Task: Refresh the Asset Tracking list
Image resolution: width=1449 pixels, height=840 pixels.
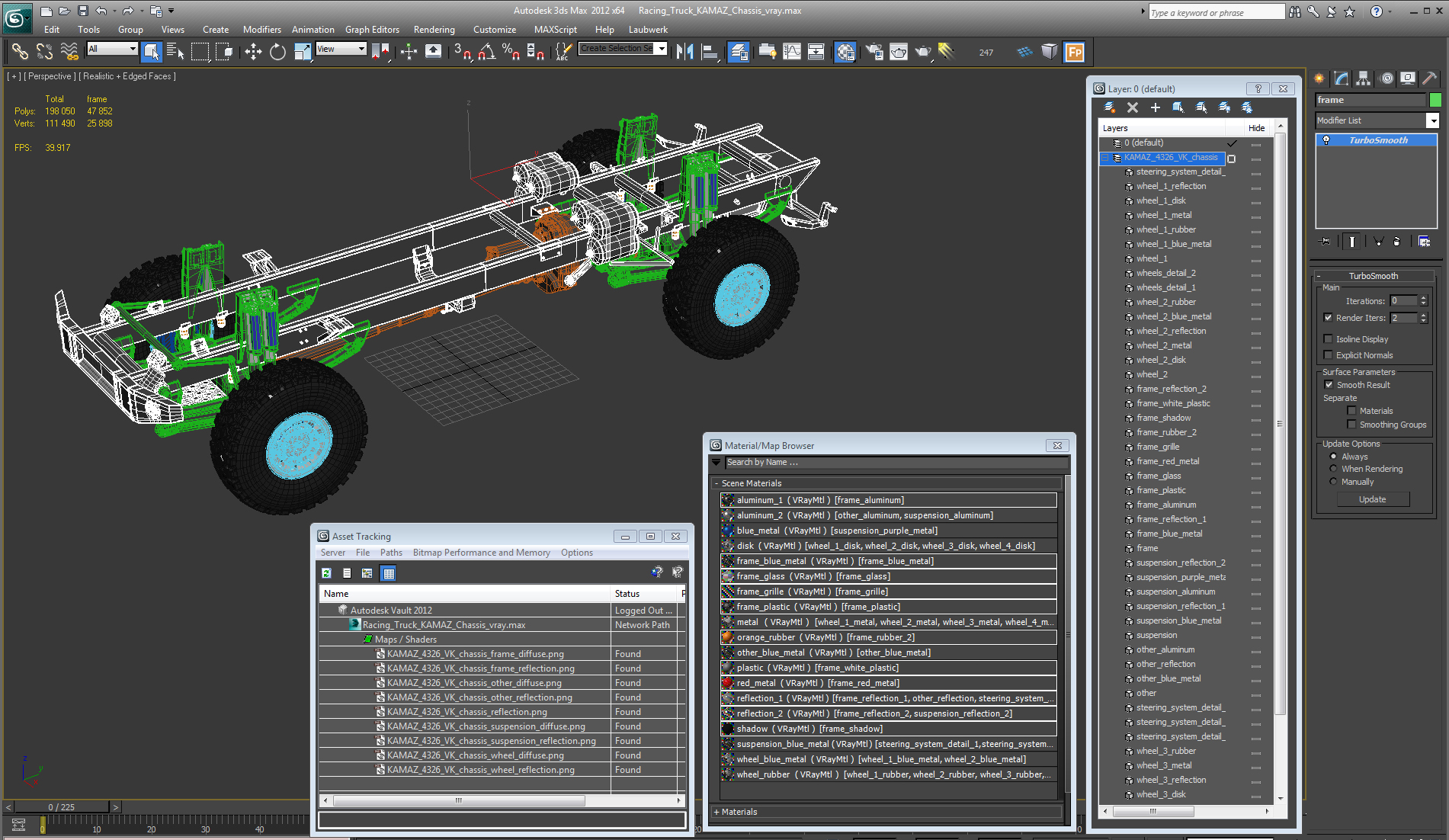Action: pyautogui.click(x=327, y=573)
